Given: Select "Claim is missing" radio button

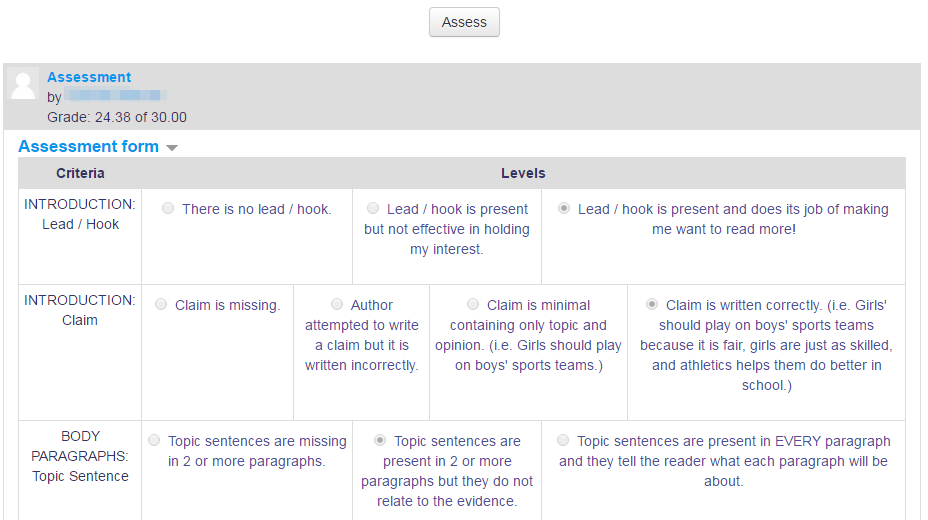Looking at the screenshot, I should (x=161, y=304).
